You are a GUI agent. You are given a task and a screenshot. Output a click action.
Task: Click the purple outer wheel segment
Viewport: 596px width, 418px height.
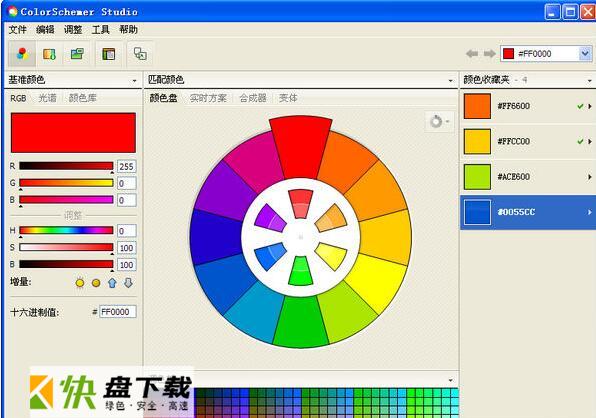coord(225,190)
